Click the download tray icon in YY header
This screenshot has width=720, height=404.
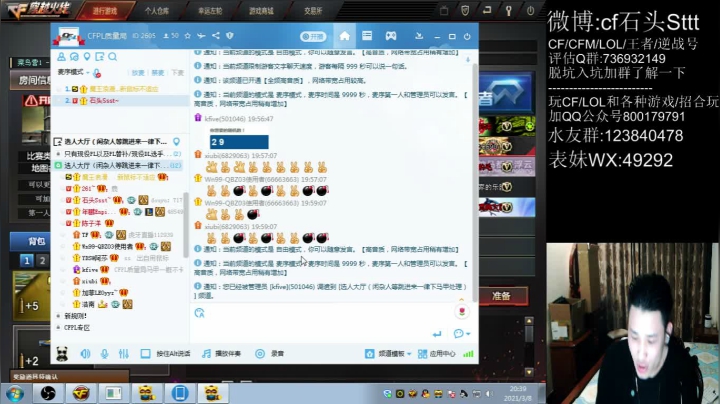coord(419,36)
